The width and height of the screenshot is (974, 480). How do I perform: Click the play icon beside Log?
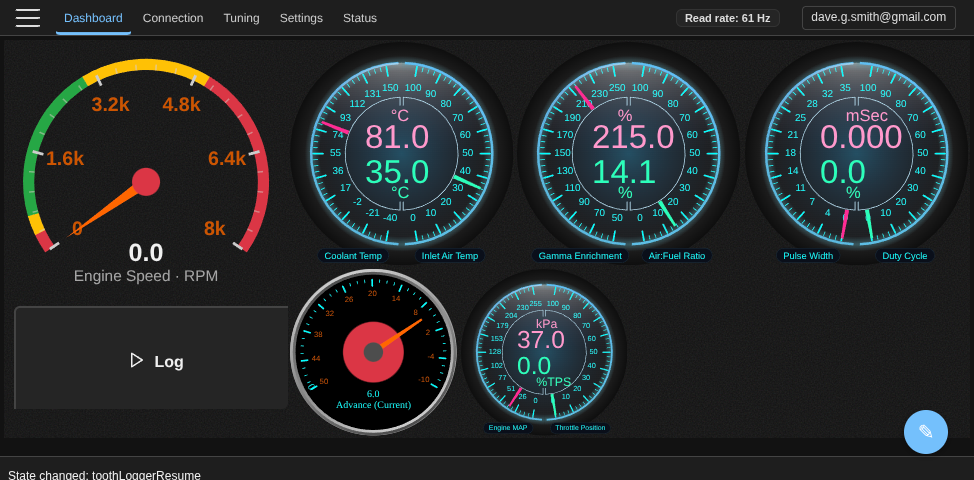[x=137, y=360]
